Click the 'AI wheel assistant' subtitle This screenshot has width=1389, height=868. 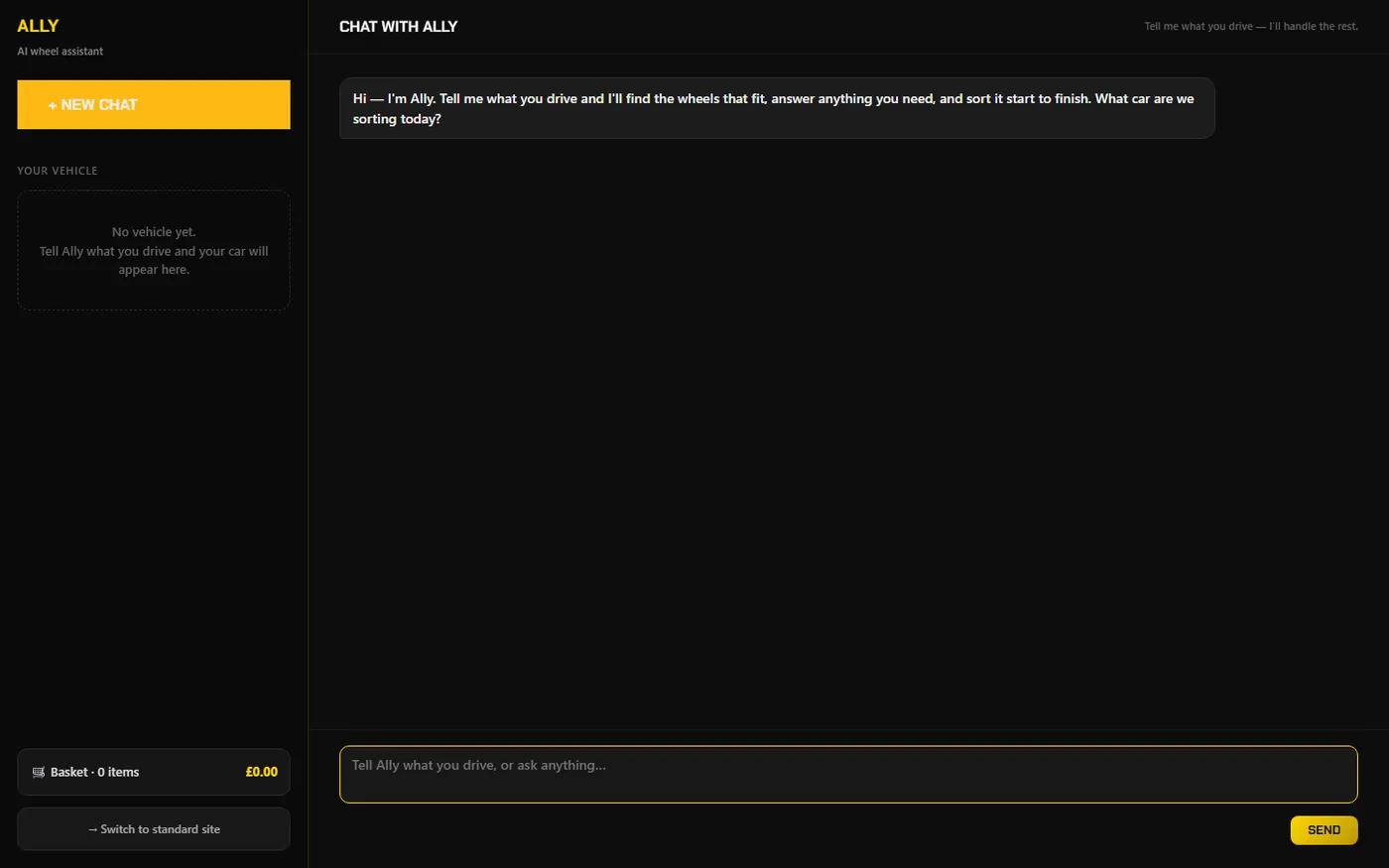61,52
